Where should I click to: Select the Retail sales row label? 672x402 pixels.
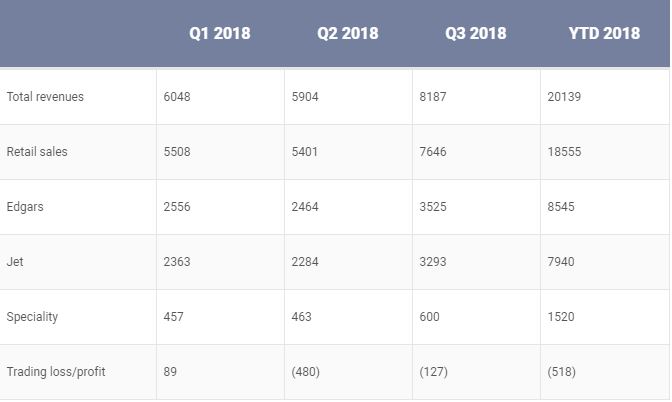pyautogui.click(x=37, y=152)
